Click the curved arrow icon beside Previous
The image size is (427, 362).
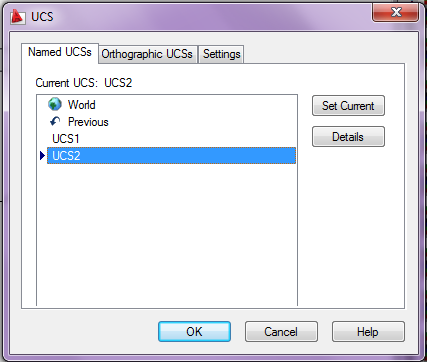pos(55,122)
